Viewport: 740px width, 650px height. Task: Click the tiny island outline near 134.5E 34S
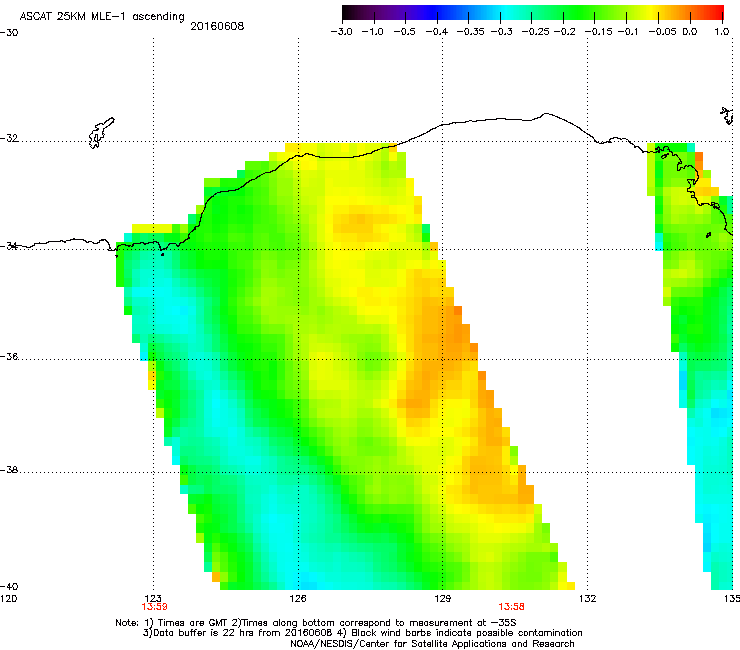(708, 235)
